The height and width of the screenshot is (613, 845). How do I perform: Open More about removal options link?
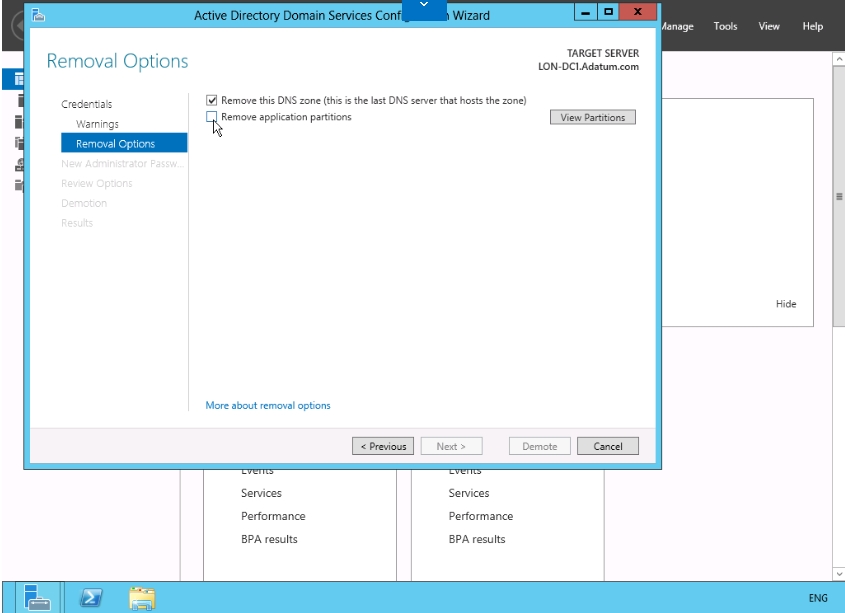coord(267,405)
